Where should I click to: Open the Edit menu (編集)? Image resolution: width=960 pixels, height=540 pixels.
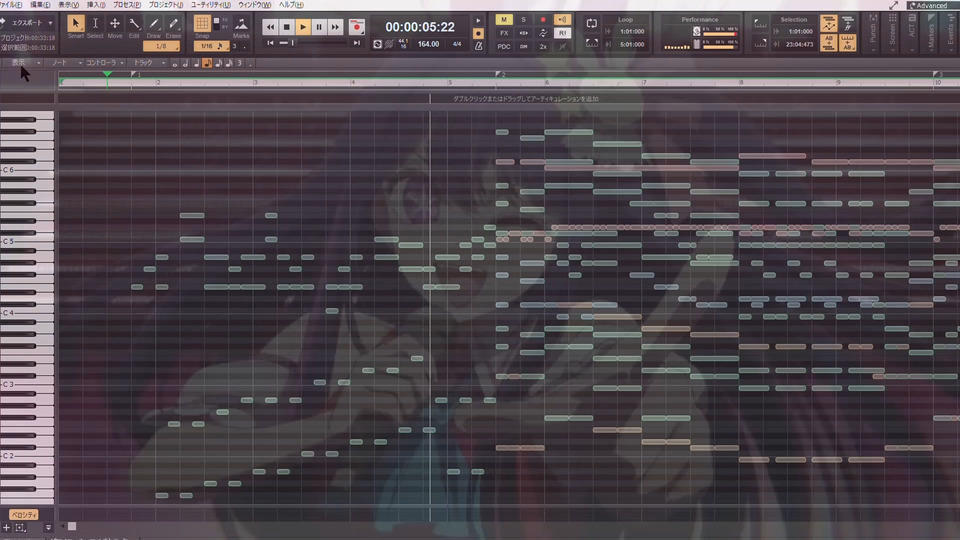coord(40,5)
